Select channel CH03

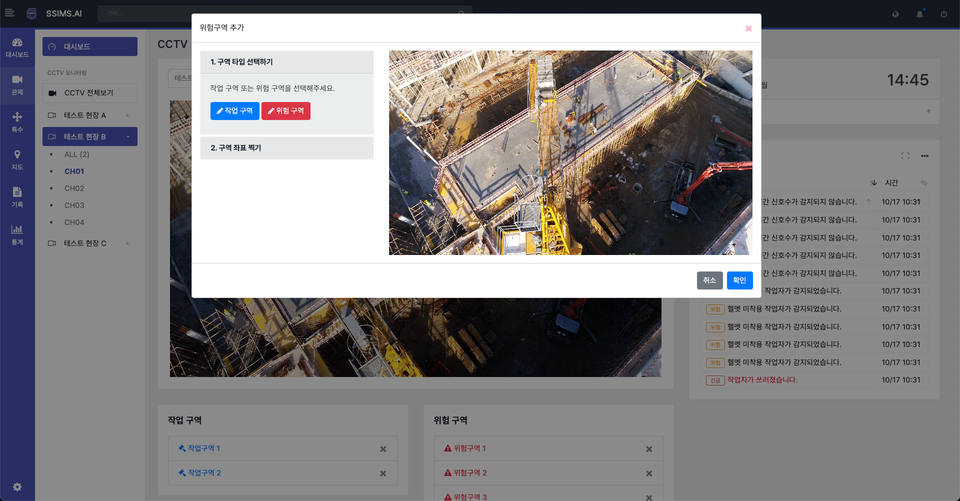[x=74, y=205]
